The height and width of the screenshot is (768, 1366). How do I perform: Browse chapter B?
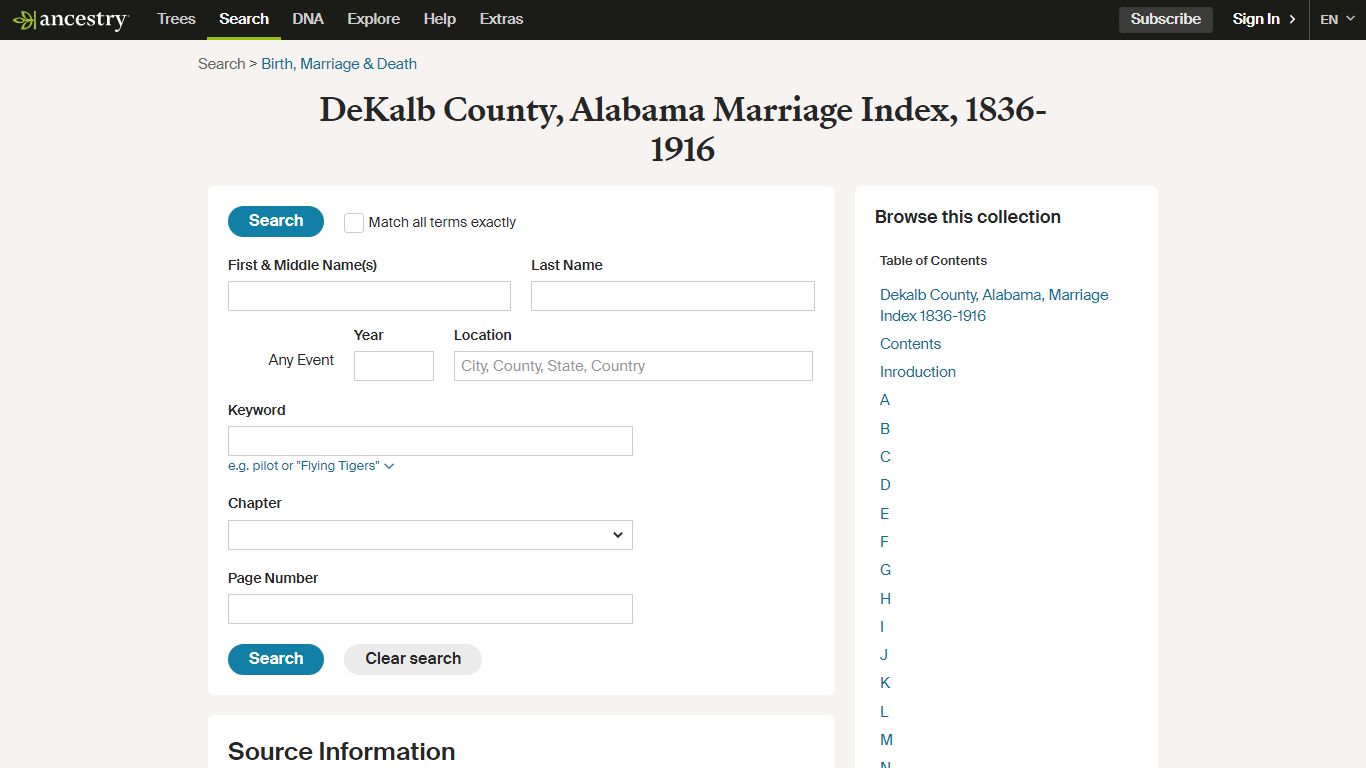pyautogui.click(x=885, y=429)
